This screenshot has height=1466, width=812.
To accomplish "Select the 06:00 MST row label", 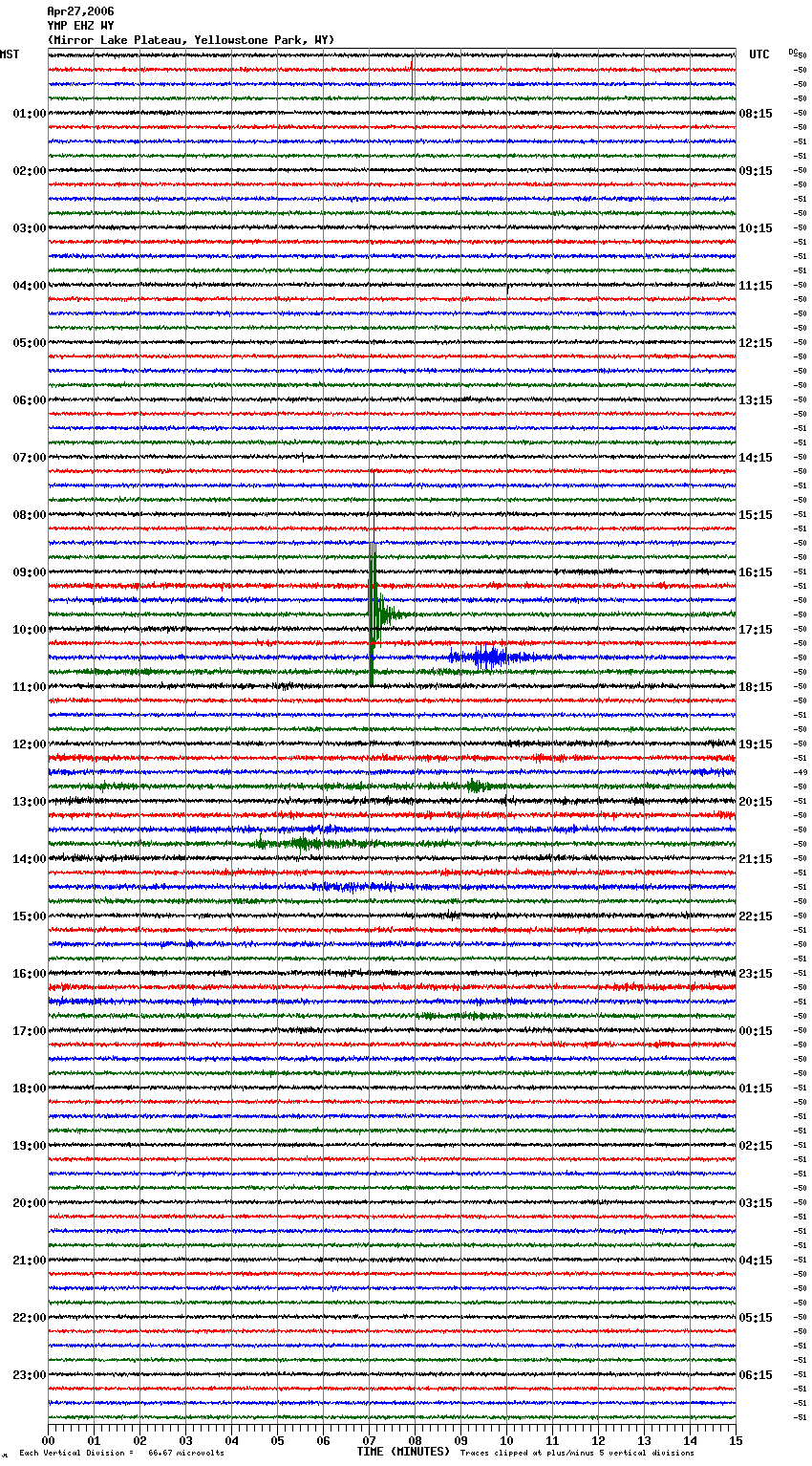I will pyautogui.click(x=30, y=400).
